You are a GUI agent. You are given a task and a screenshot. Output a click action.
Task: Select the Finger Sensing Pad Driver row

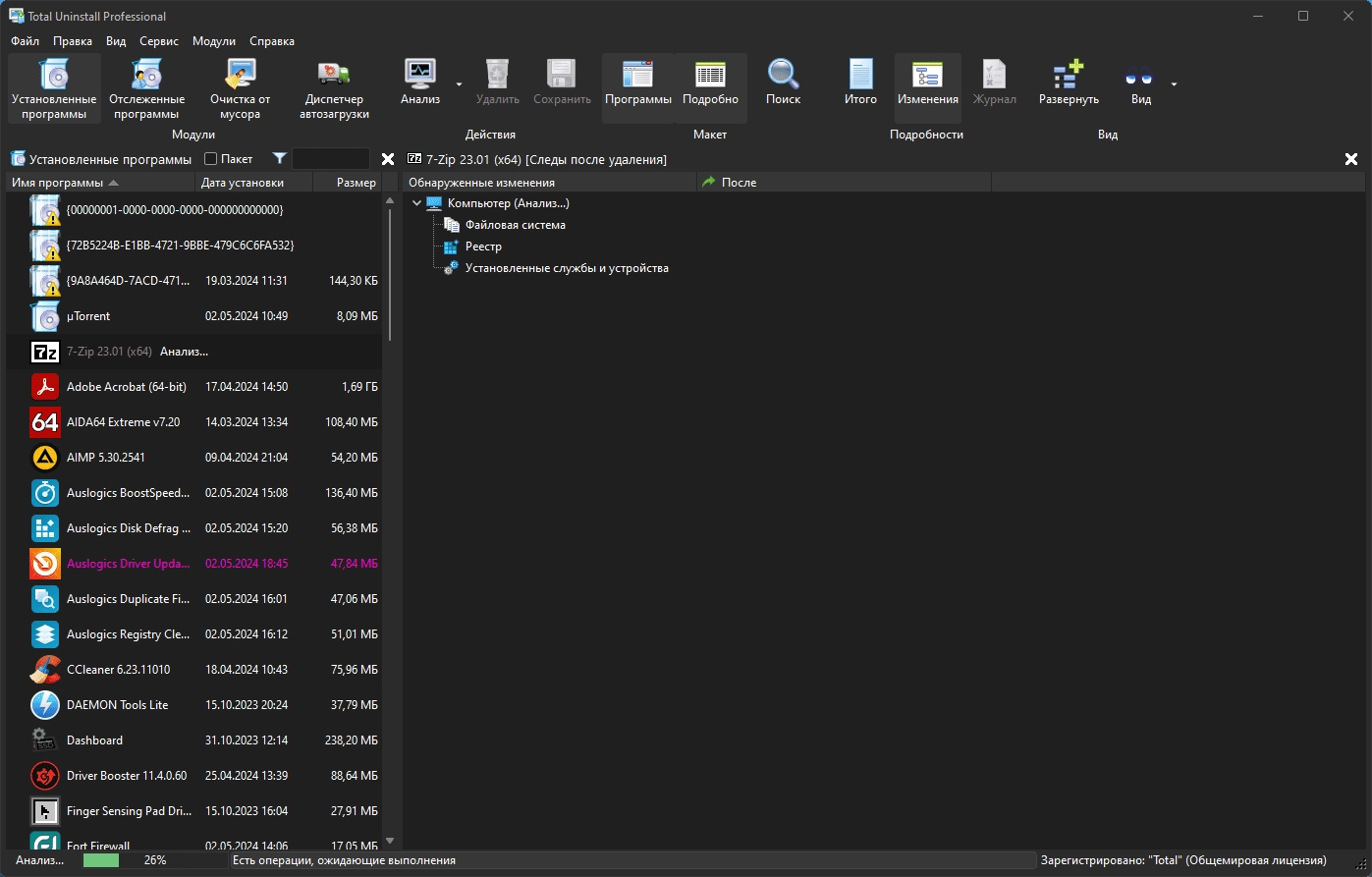coord(193,811)
